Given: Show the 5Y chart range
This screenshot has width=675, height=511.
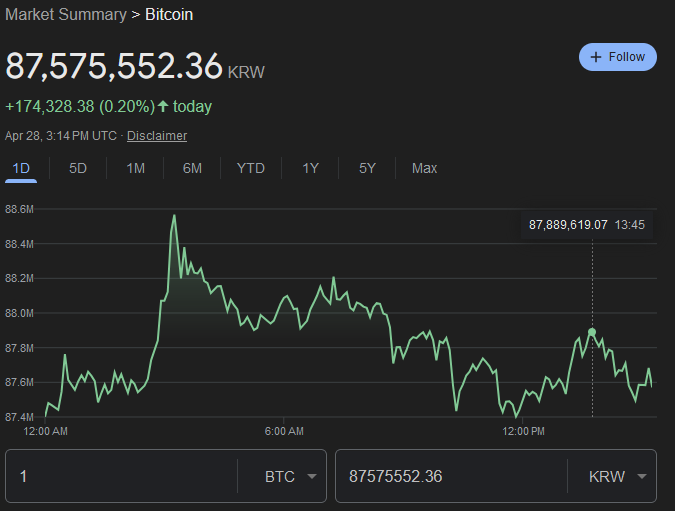Looking at the screenshot, I should 367,168.
